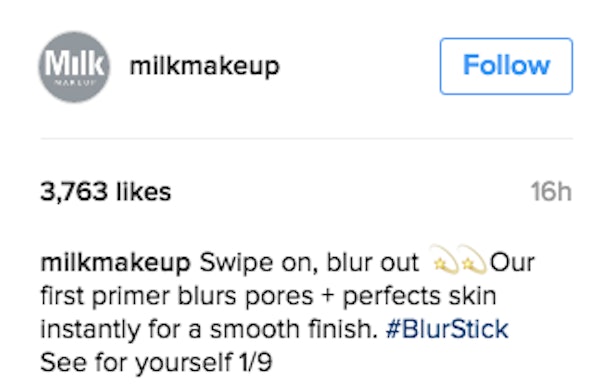Click the 'See for yourself' text

tap(136, 362)
